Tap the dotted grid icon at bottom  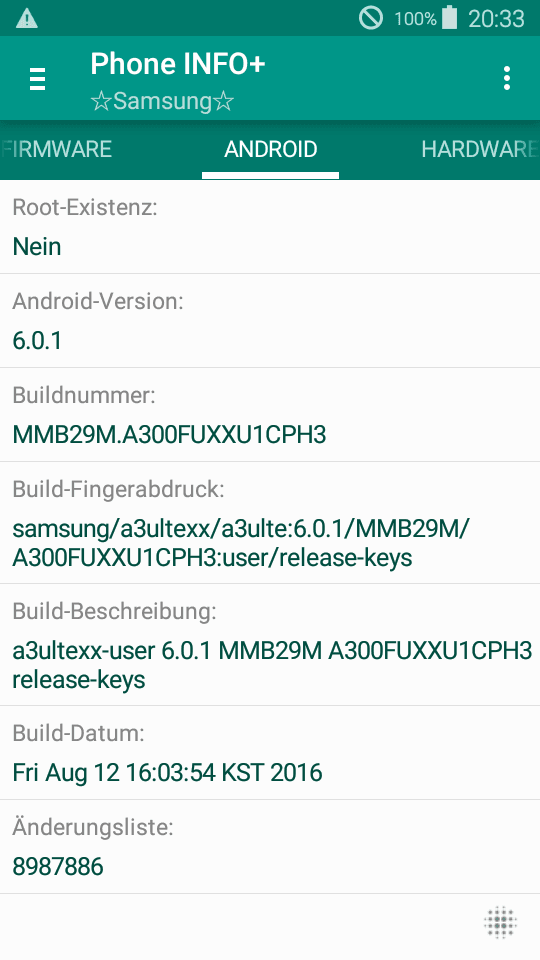(501, 921)
